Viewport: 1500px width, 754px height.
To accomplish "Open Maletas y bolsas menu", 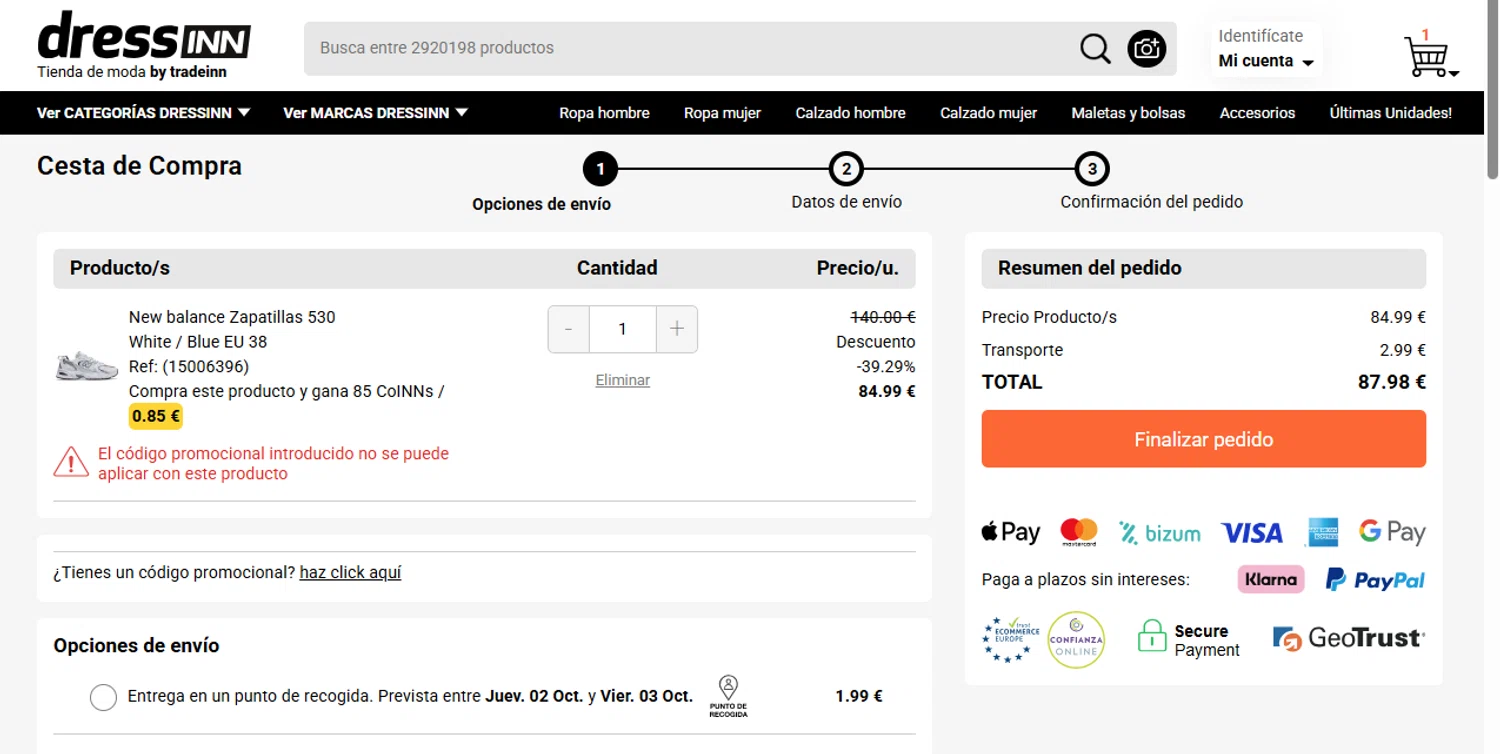I will (1128, 113).
